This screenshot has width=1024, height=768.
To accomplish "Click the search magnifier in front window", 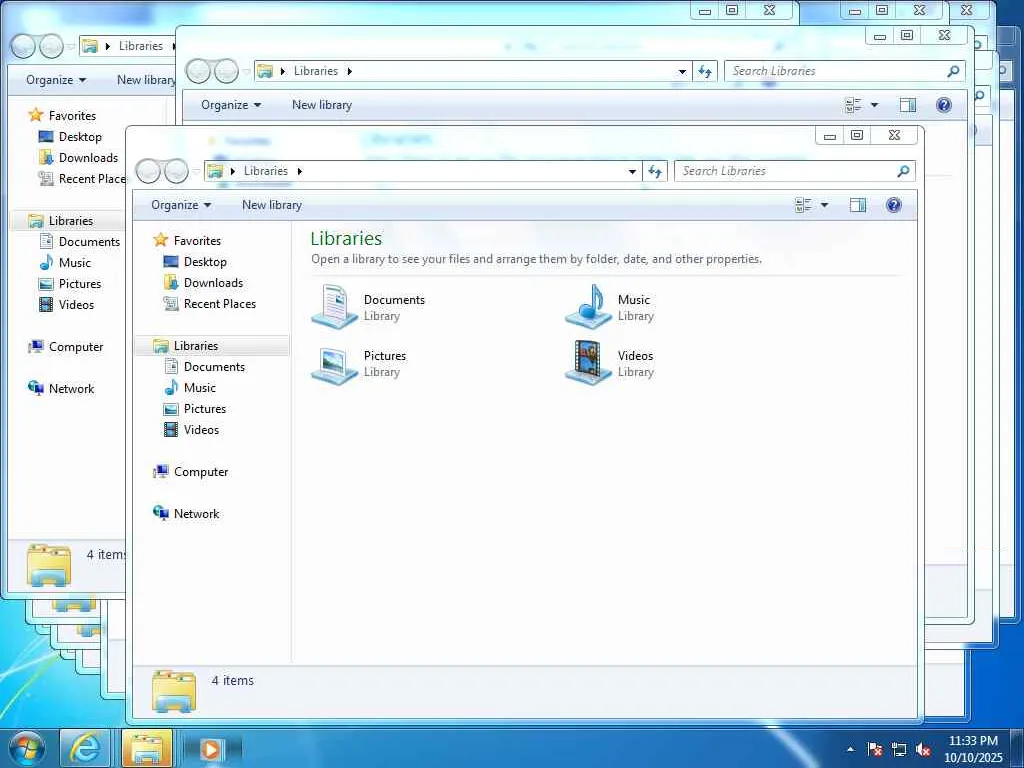I will point(903,171).
